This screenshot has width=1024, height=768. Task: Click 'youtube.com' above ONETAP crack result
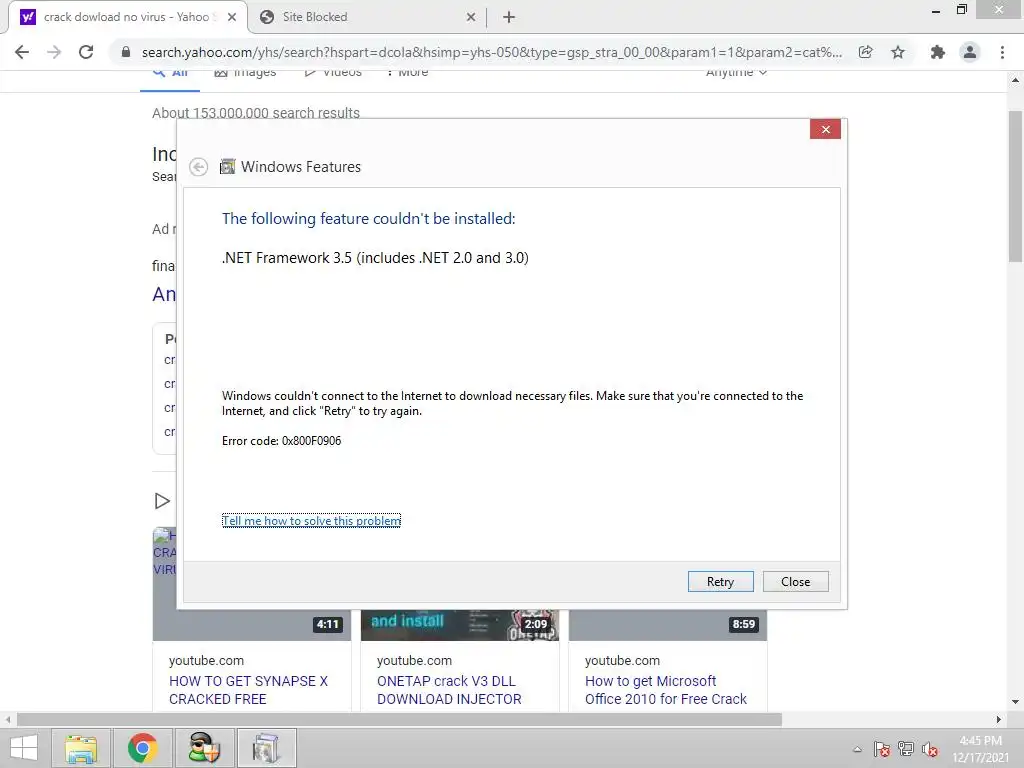tap(414, 660)
